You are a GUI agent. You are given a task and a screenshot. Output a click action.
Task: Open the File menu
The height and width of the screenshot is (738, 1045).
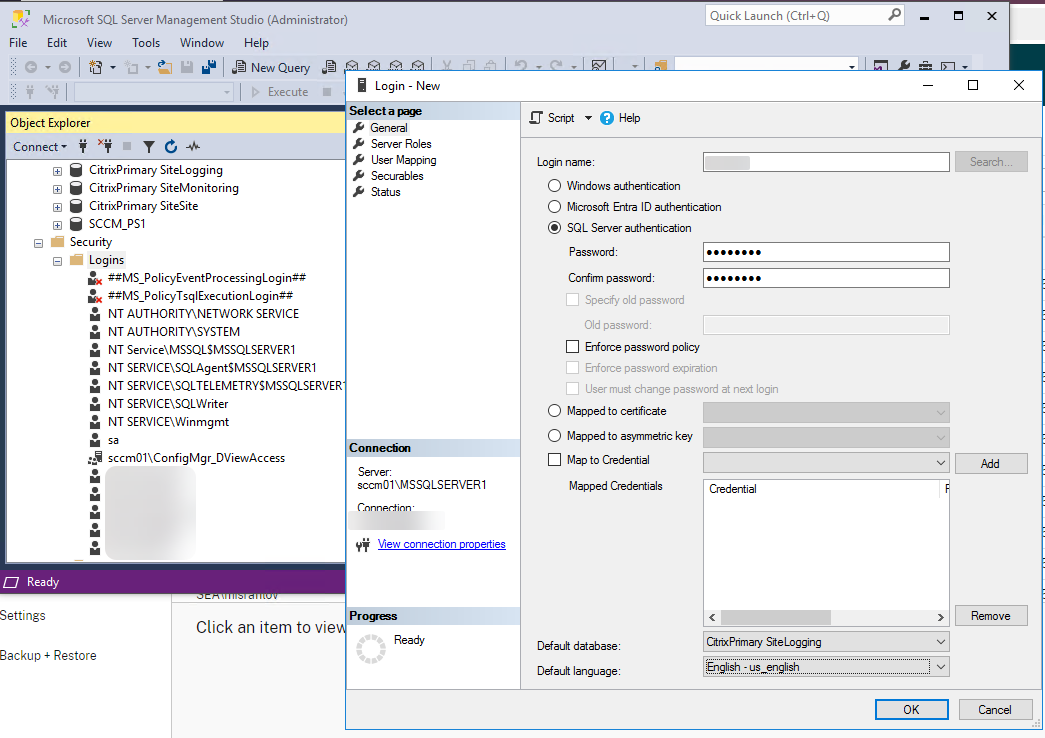click(x=18, y=43)
